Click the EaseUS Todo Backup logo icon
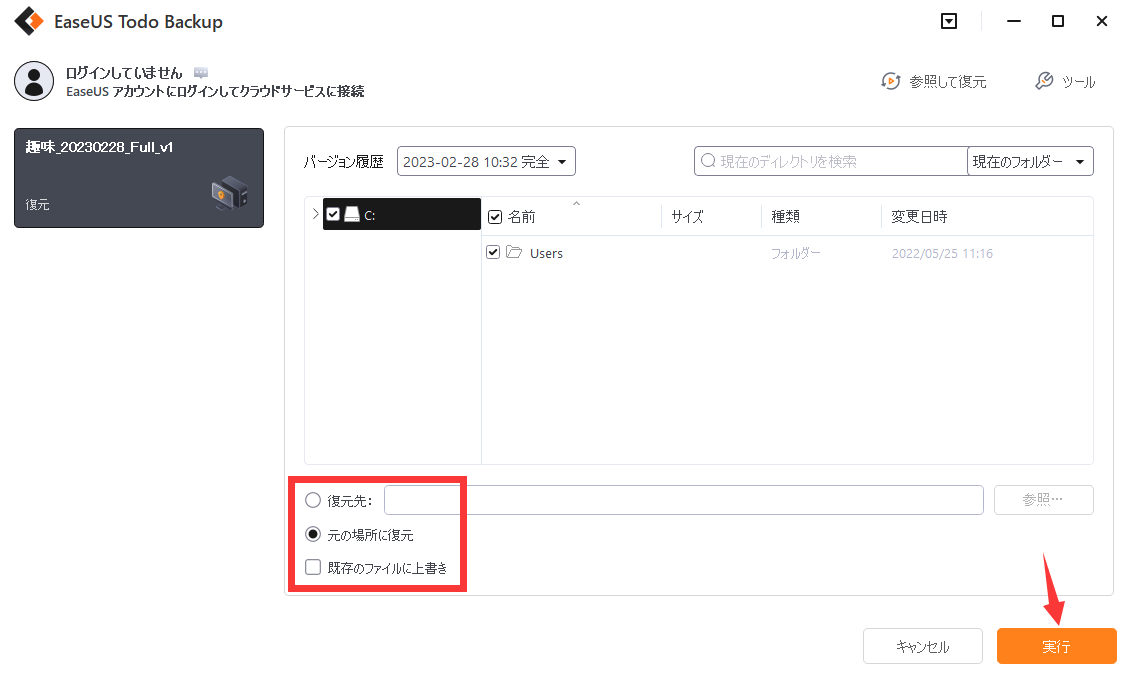1126x687 pixels. pos(28,21)
